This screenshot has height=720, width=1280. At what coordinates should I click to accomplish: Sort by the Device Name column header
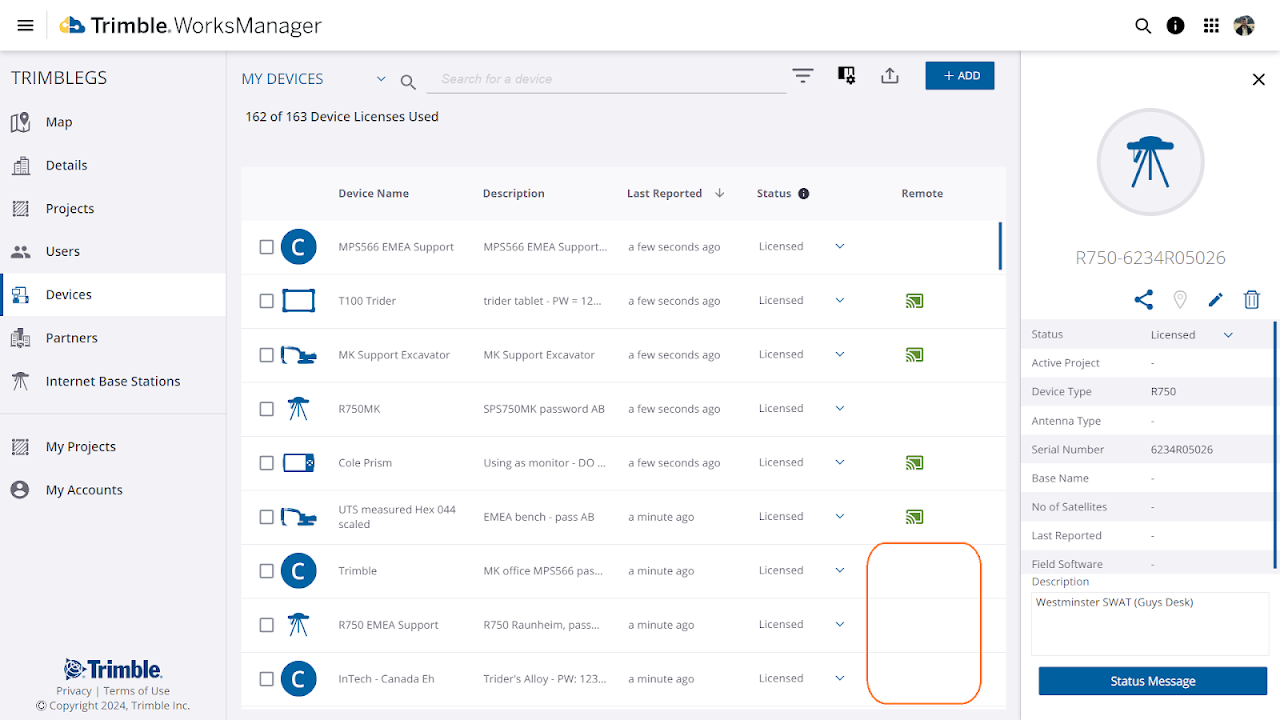373,194
